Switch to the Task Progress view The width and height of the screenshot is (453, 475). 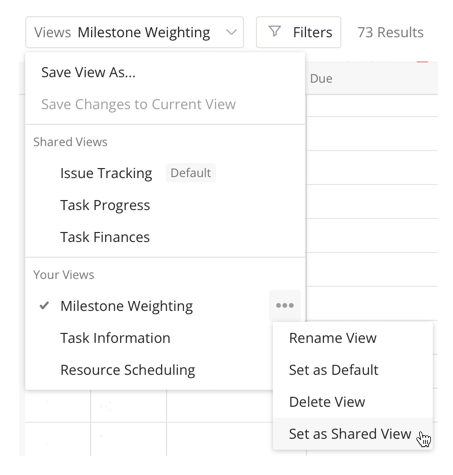coord(105,205)
